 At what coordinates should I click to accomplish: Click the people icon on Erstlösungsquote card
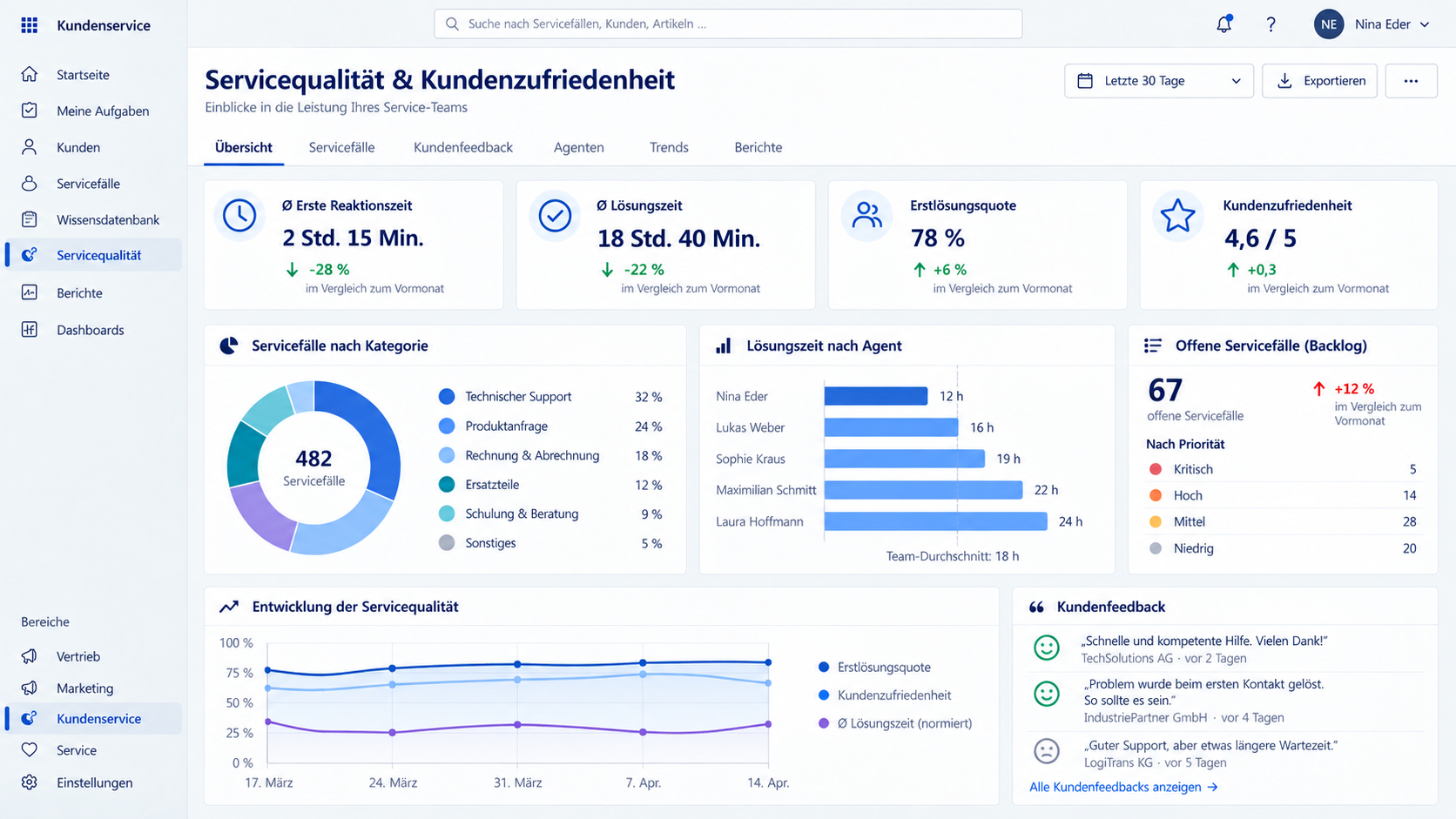(x=867, y=216)
